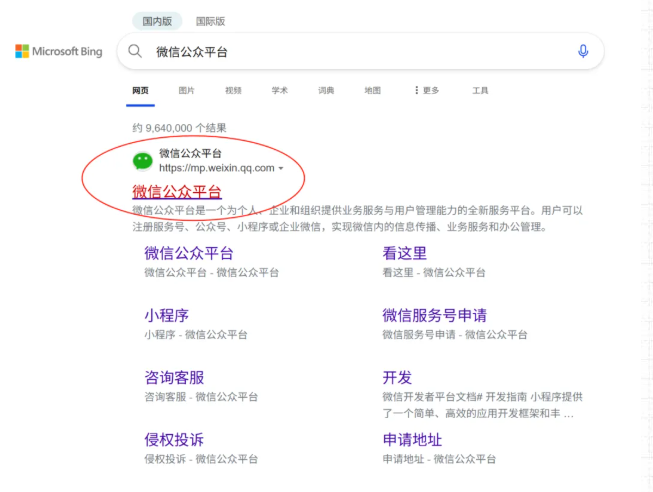Open the 更多 three-dot menu

427,90
